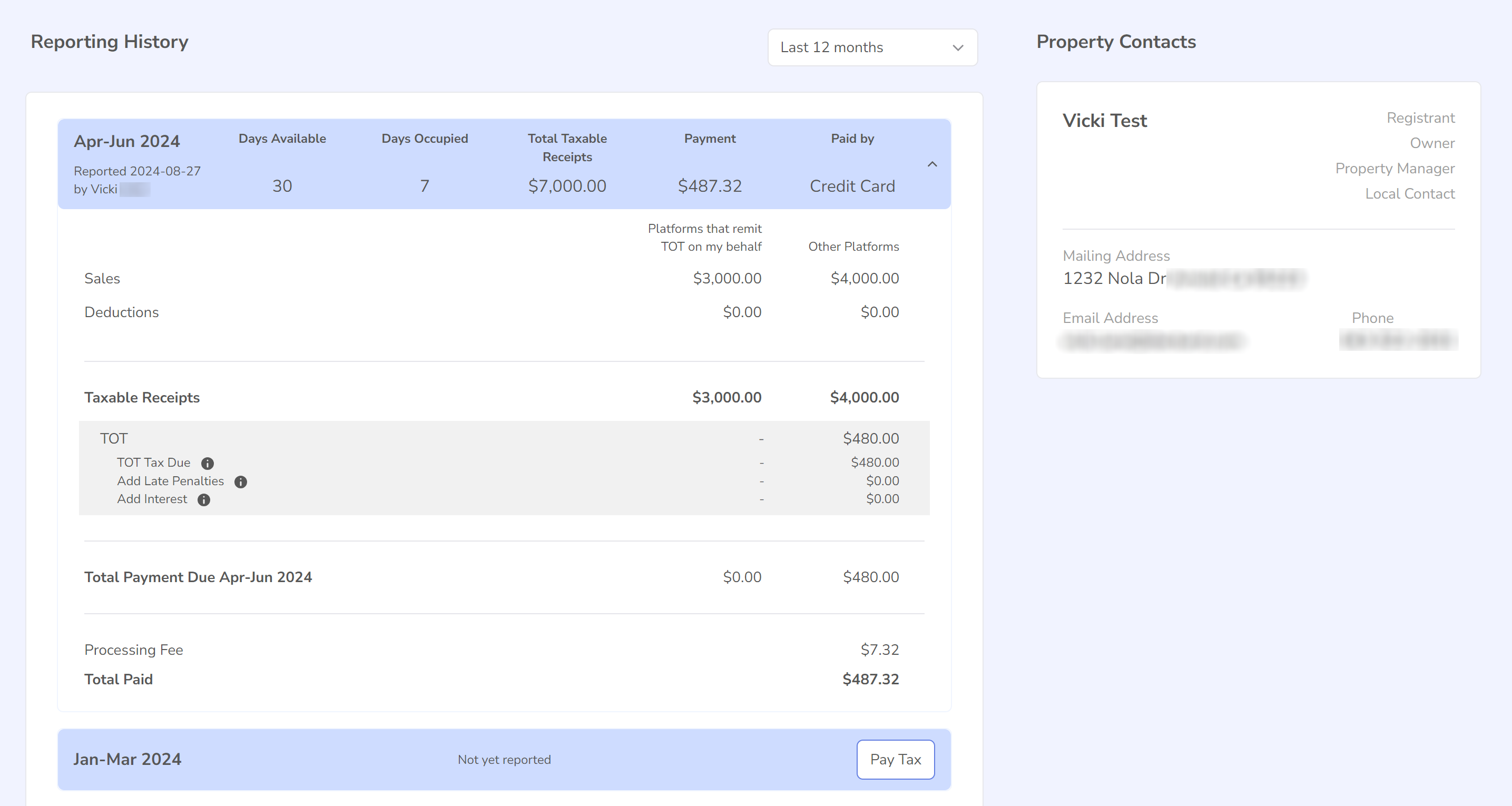The height and width of the screenshot is (806, 1512).
Task: Click the TOT Tax Due info icon
Action: tap(207, 464)
